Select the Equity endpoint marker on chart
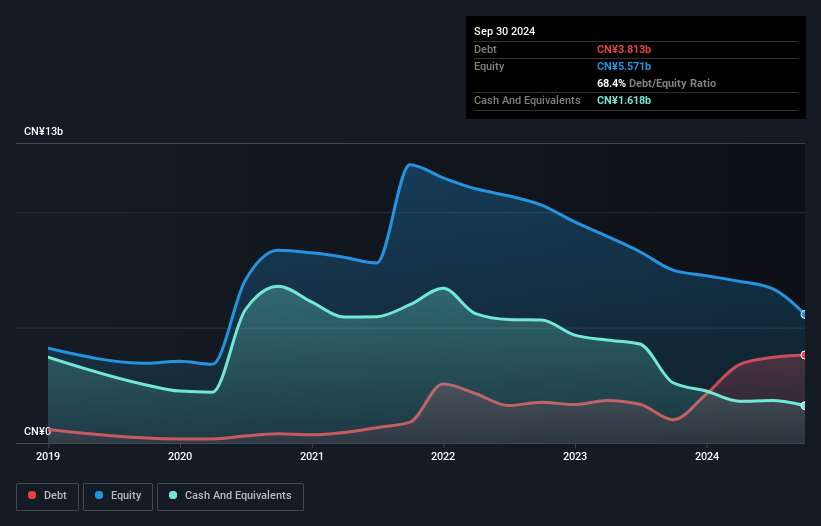This screenshot has width=821, height=526. 804,315
